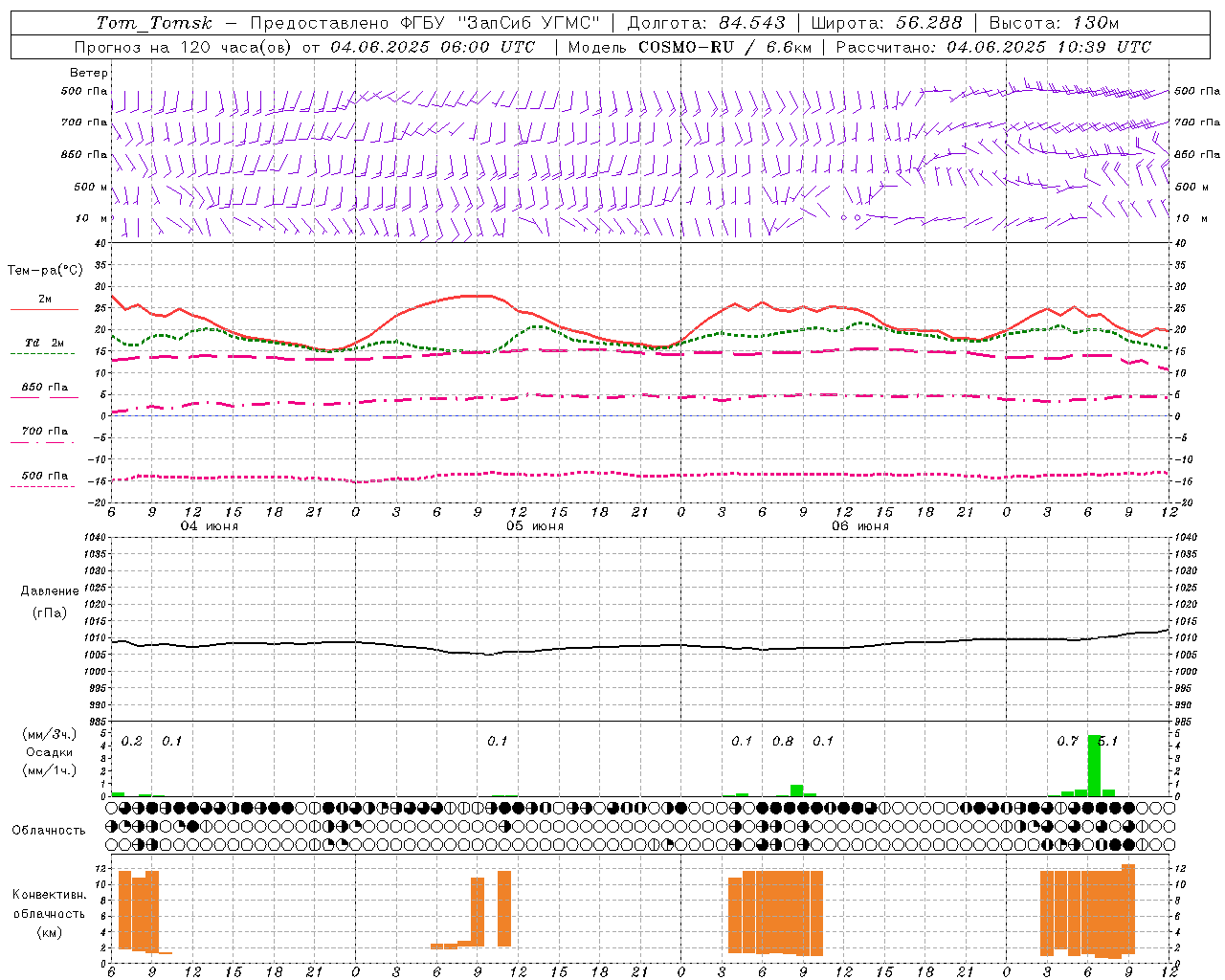Click the "700 гПа" dash-dot legend entry in the temperature legend
Viewport: 1225px width, 980px height.
point(44,436)
